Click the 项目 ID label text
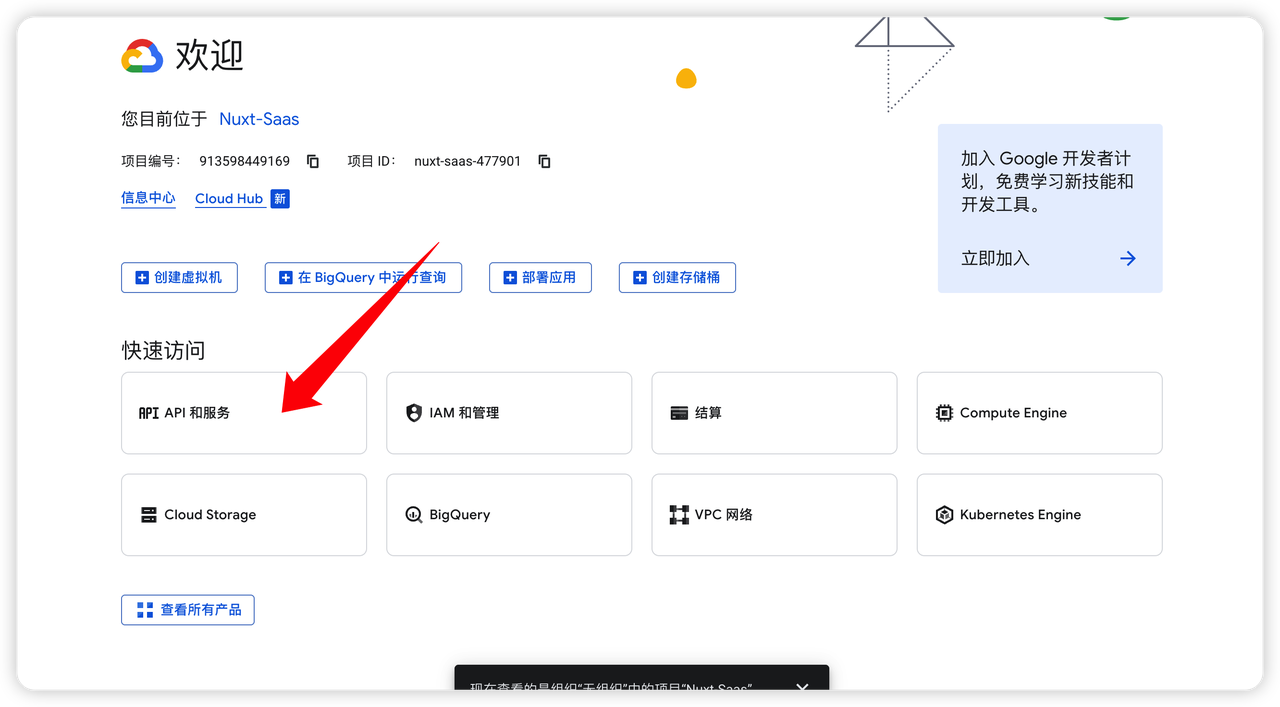The height and width of the screenshot is (707, 1280). [x=372, y=161]
